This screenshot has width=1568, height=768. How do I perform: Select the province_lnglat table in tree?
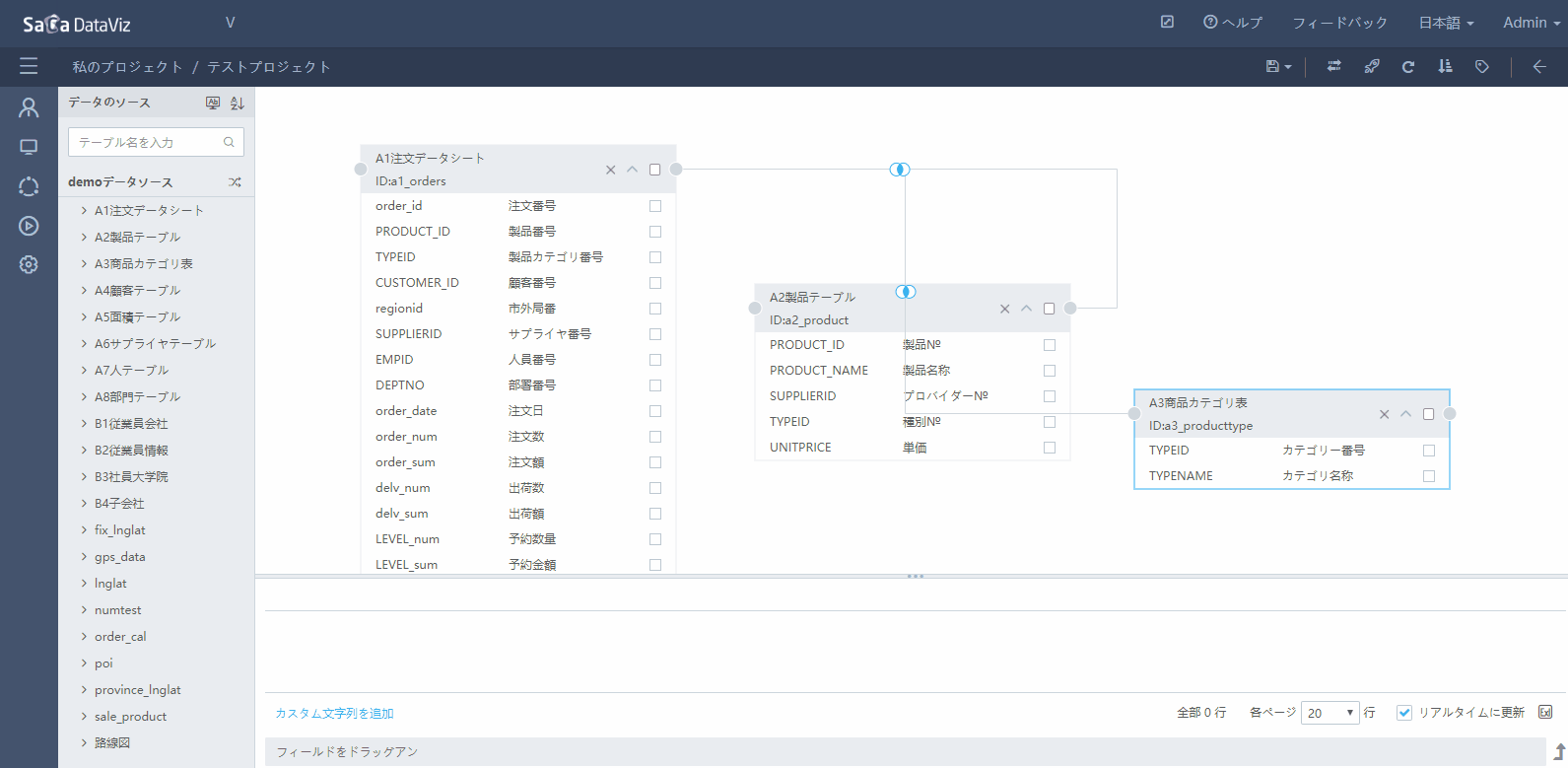[x=137, y=689]
